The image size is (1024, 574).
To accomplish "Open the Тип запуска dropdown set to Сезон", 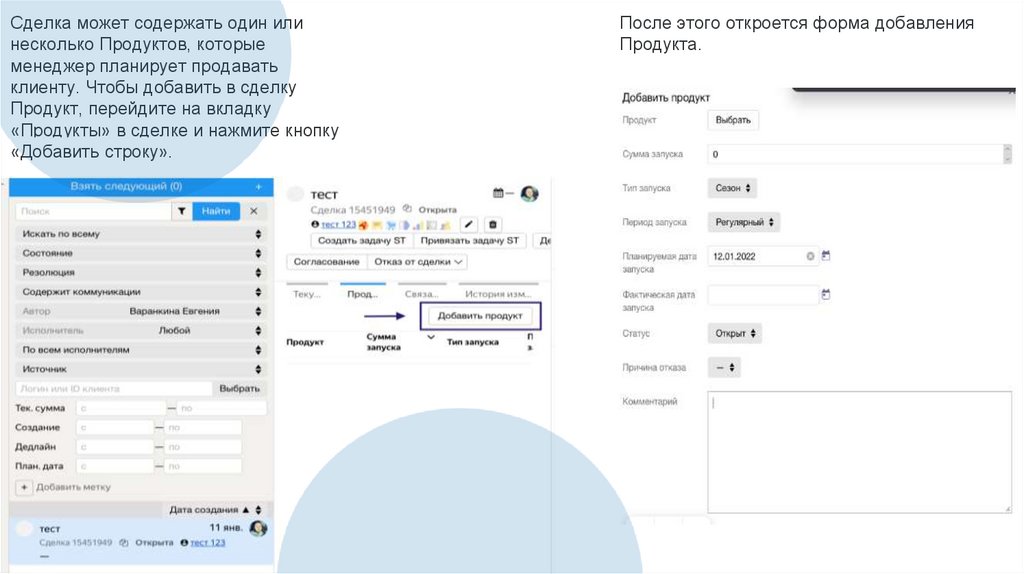I will point(732,188).
